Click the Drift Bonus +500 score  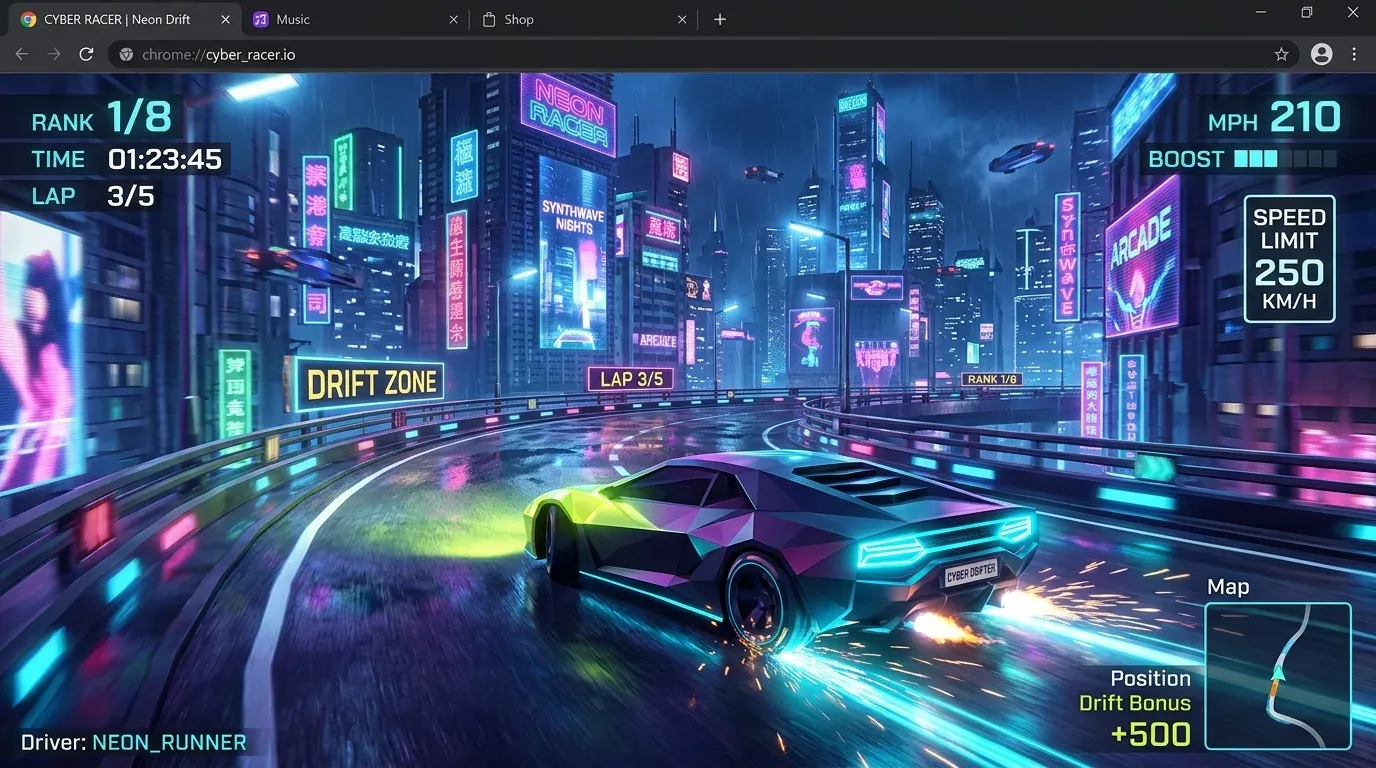tap(1136, 720)
